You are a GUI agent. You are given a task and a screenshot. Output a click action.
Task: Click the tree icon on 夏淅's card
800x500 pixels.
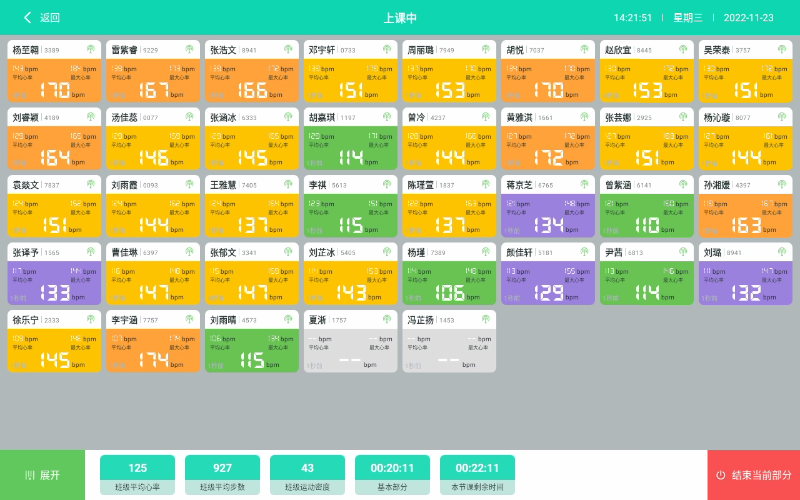tap(385, 320)
